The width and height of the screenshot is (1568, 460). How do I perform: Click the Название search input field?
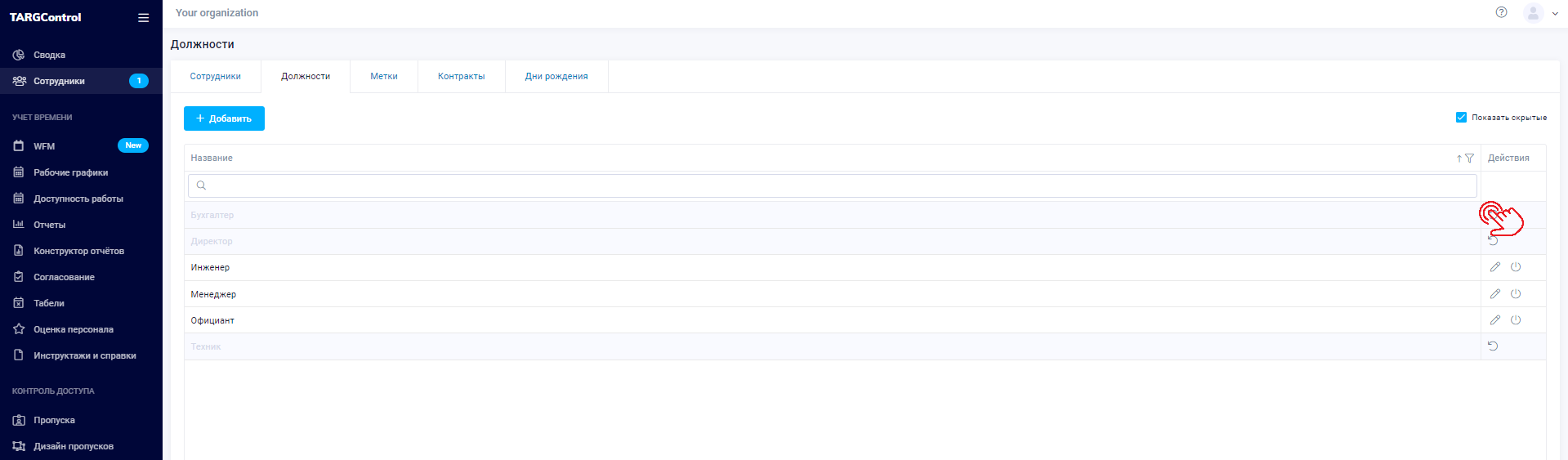pyautogui.click(x=833, y=185)
